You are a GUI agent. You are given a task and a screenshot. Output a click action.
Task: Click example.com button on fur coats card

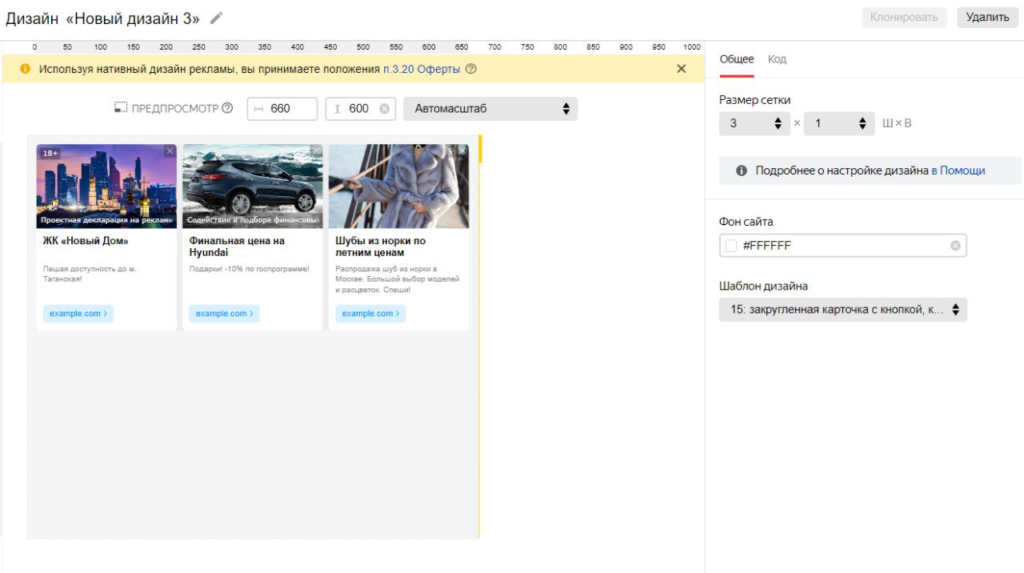click(x=371, y=314)
